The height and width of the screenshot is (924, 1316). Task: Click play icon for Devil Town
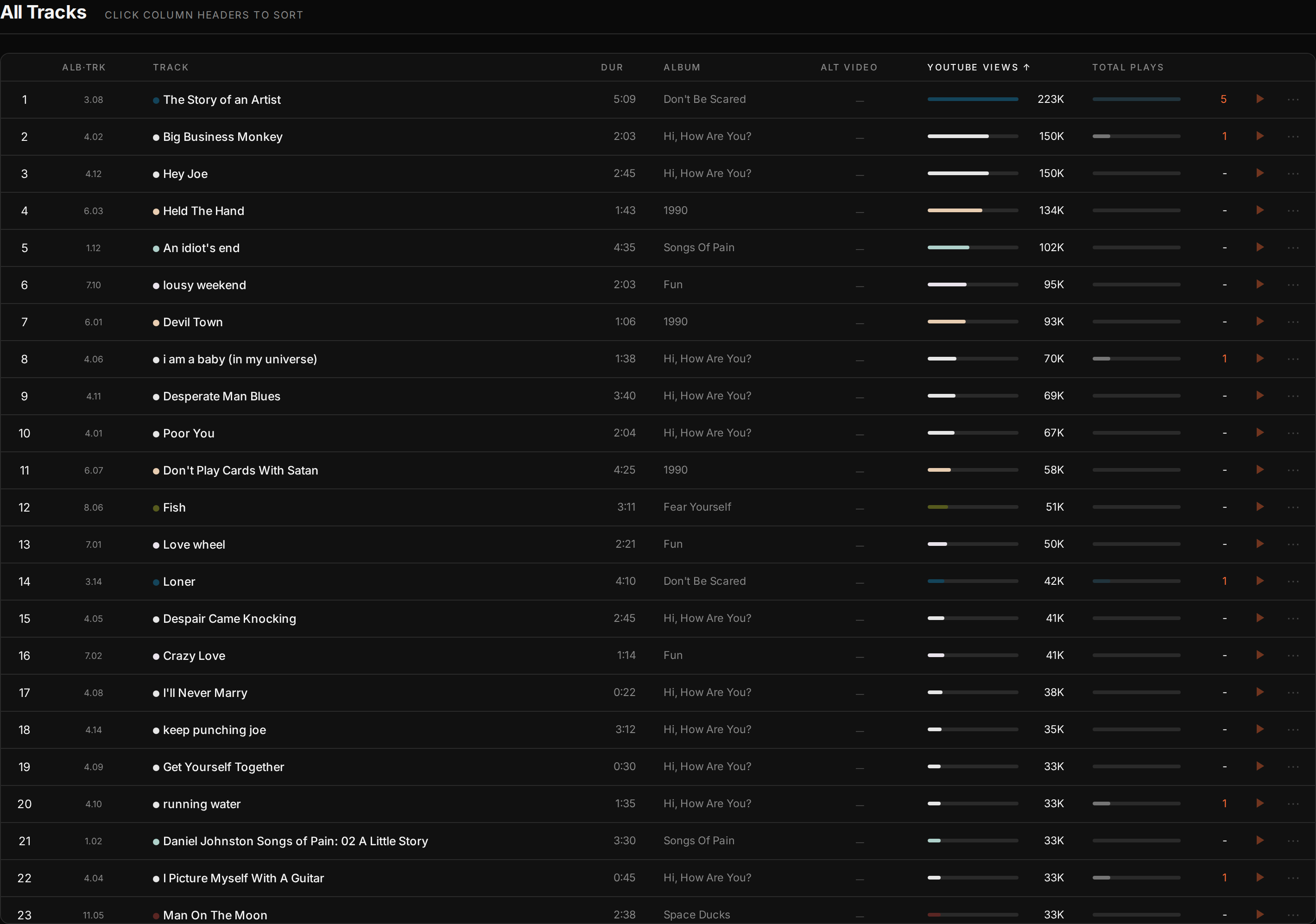pos(1260,322)
